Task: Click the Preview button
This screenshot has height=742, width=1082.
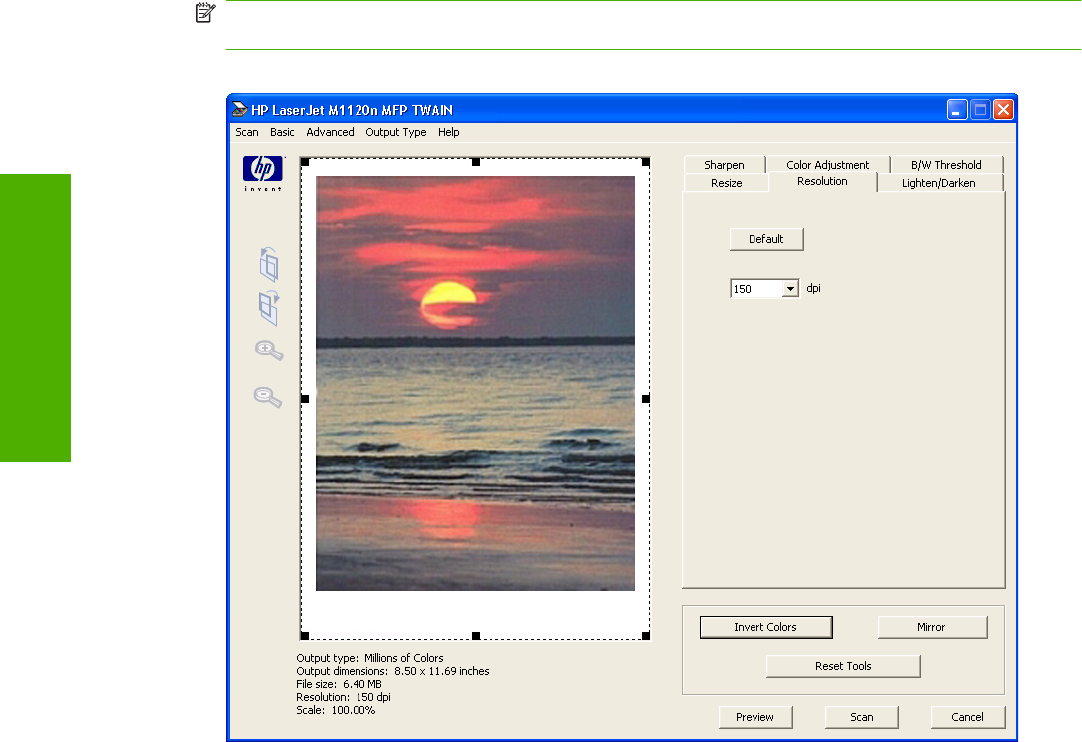Action: [755, 717]
